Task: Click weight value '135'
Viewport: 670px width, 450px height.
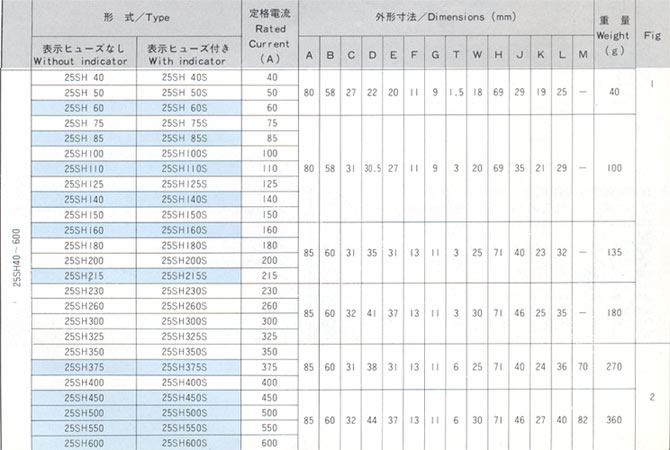Action: [614, 252]
